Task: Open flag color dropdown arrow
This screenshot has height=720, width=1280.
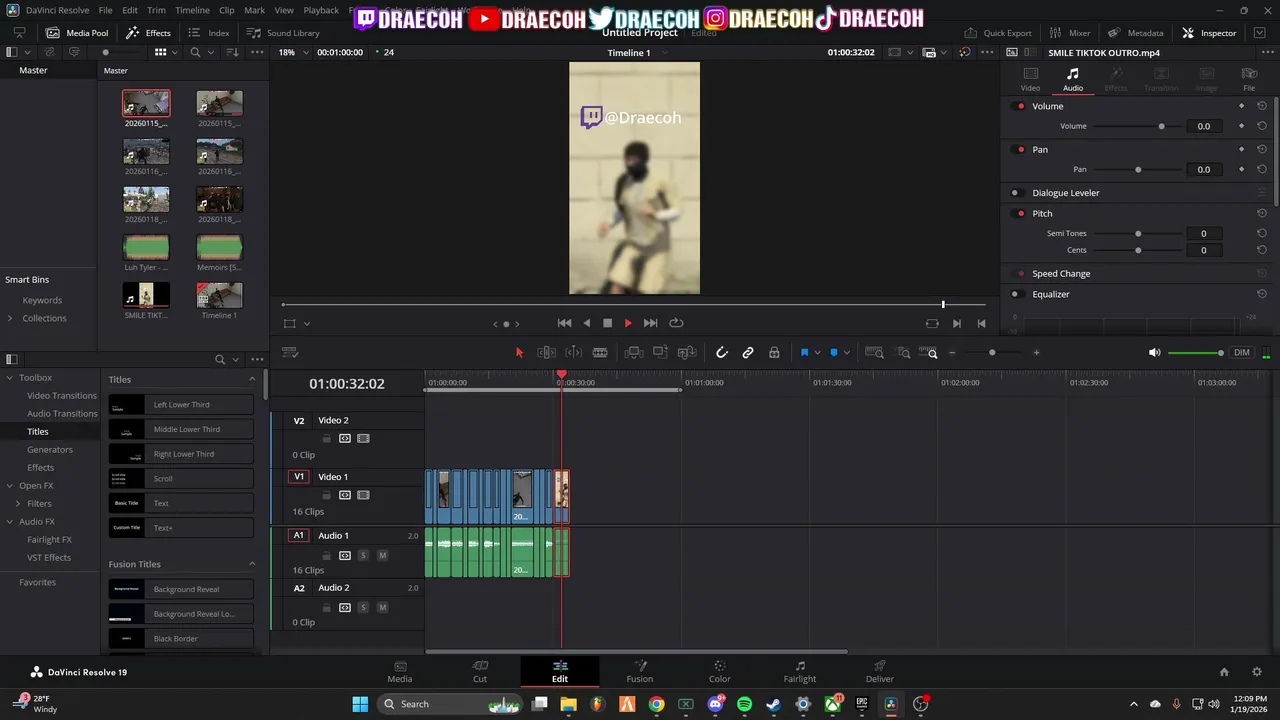Action: pyautogui.click(x=817, y=353)
